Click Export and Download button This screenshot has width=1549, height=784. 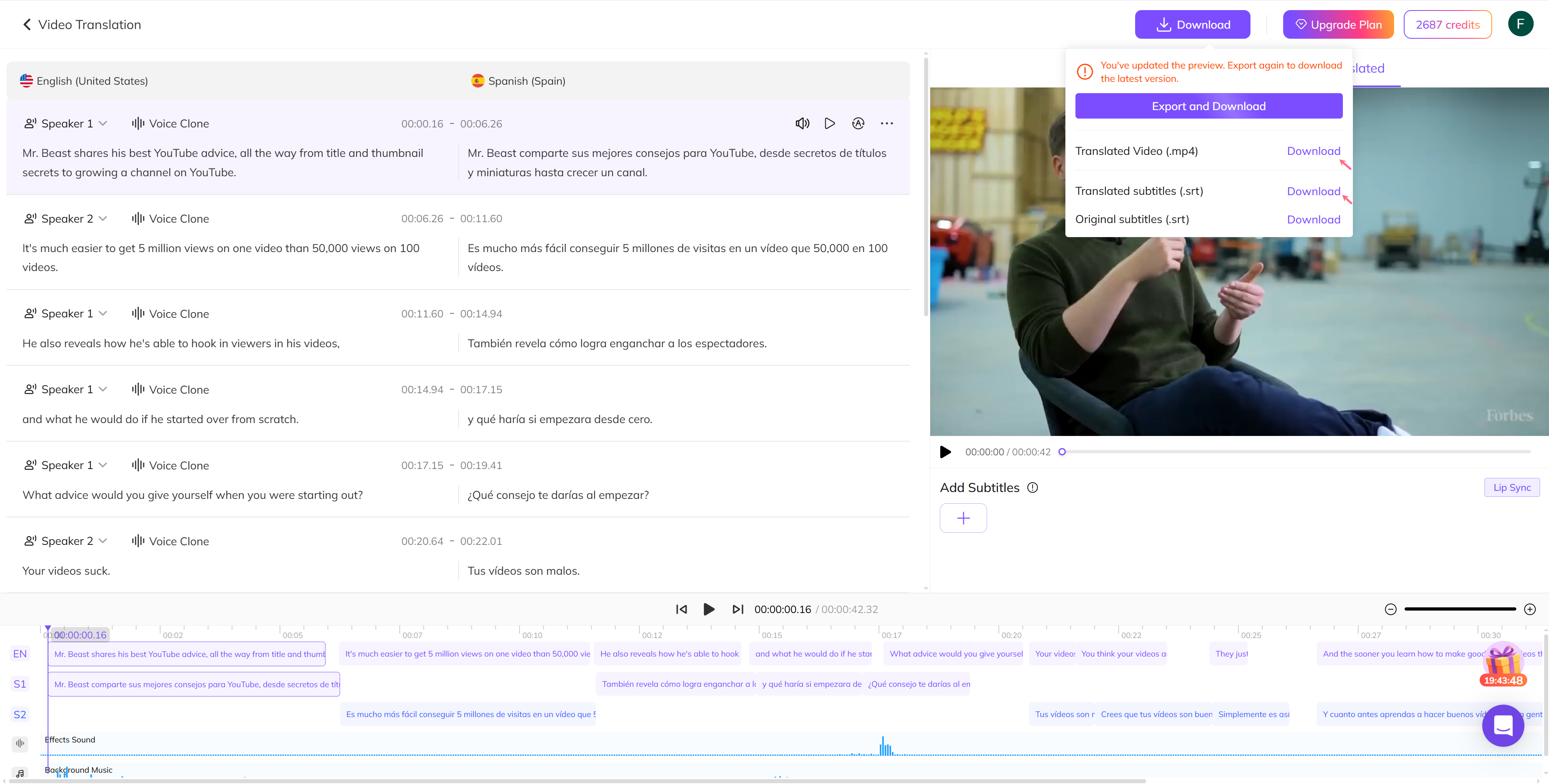click(x=1208, y=106)
